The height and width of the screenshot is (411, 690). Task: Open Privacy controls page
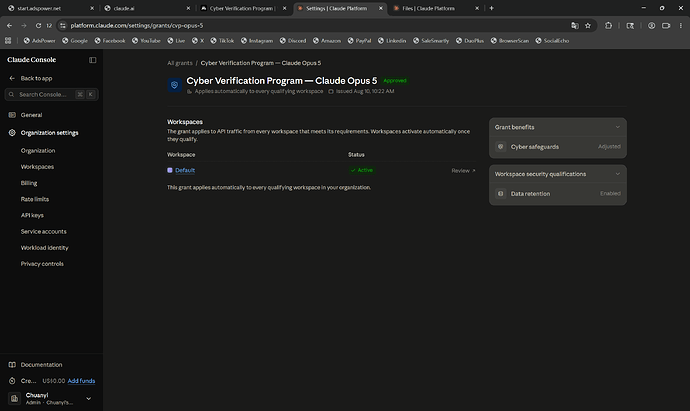click(42, 264)
